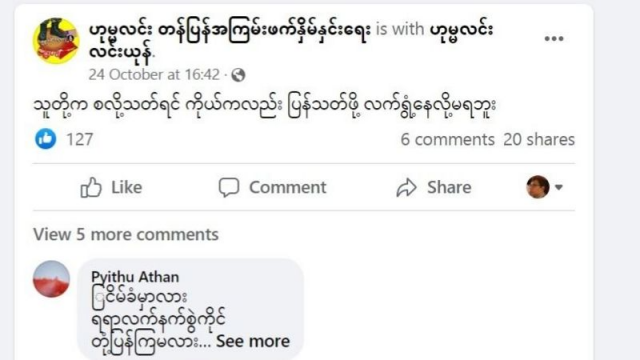Click the small commenter identity avatar
The width and height of the screenshot is (640, 360).
click(538, 187)
